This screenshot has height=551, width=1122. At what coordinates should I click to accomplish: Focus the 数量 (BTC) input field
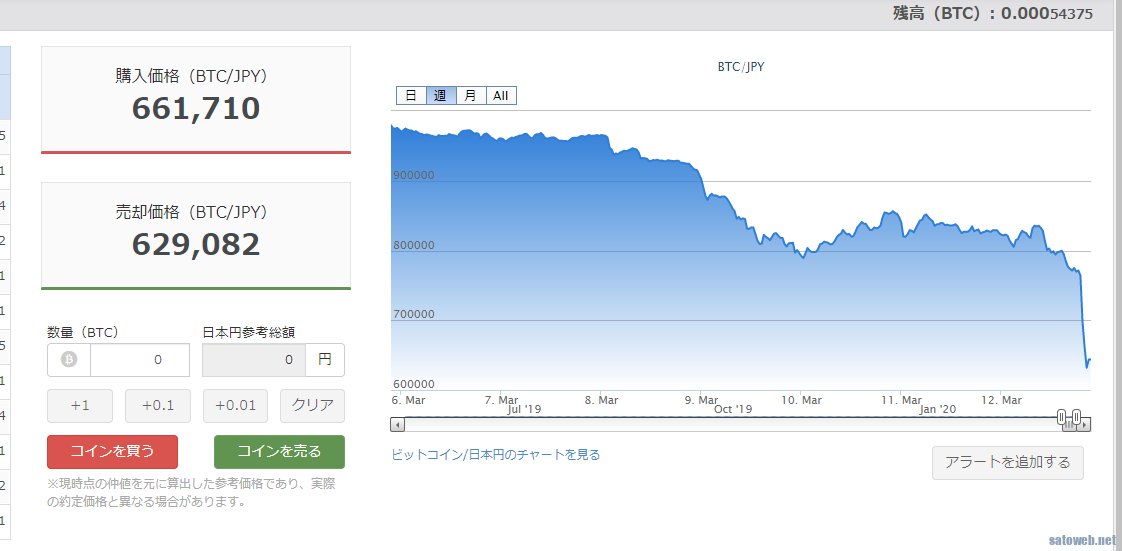(139, 360)
